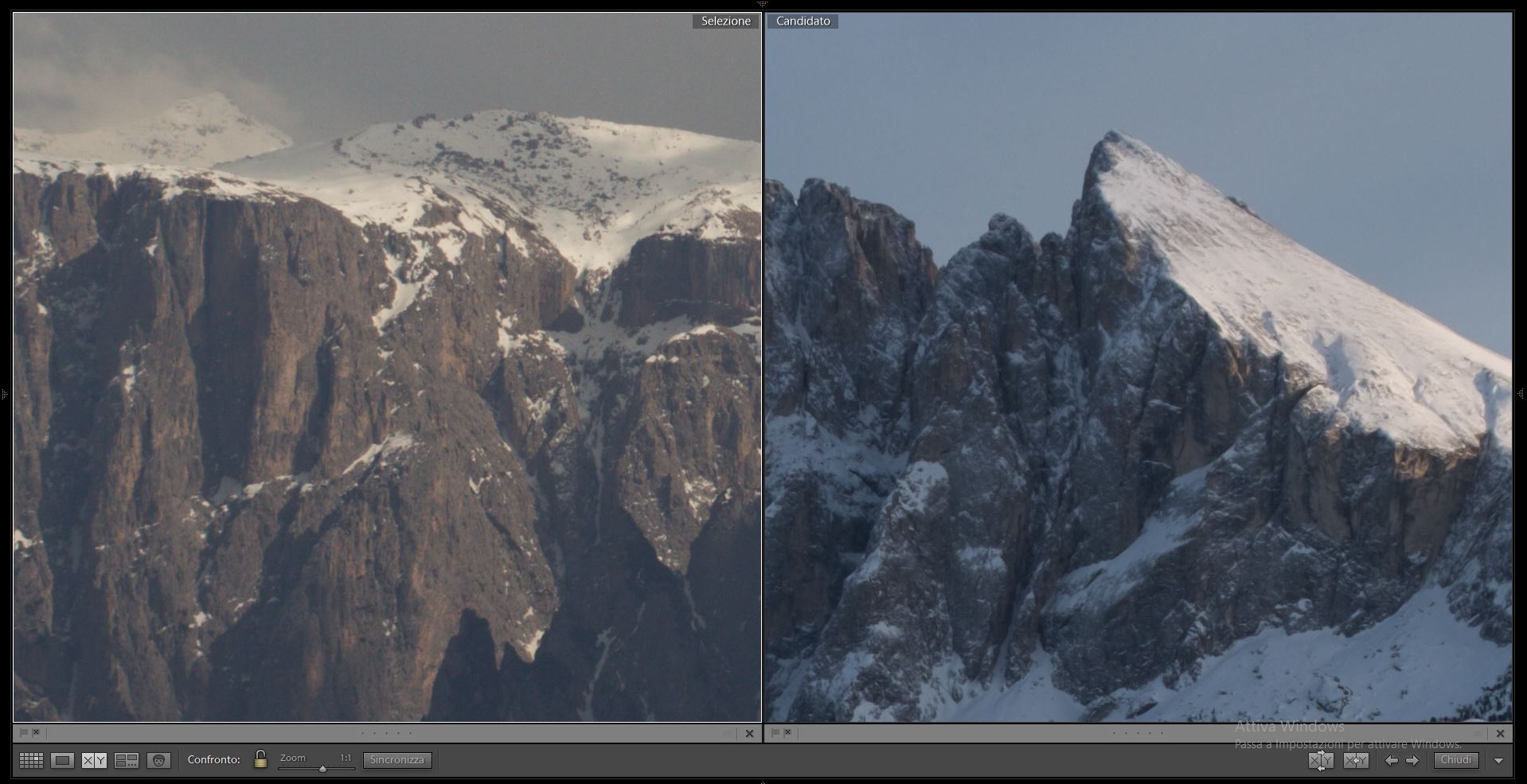This screenshot has height=784, width=1527.
Task: Switch to Loupe single-image view
Action: pos(62,760)
